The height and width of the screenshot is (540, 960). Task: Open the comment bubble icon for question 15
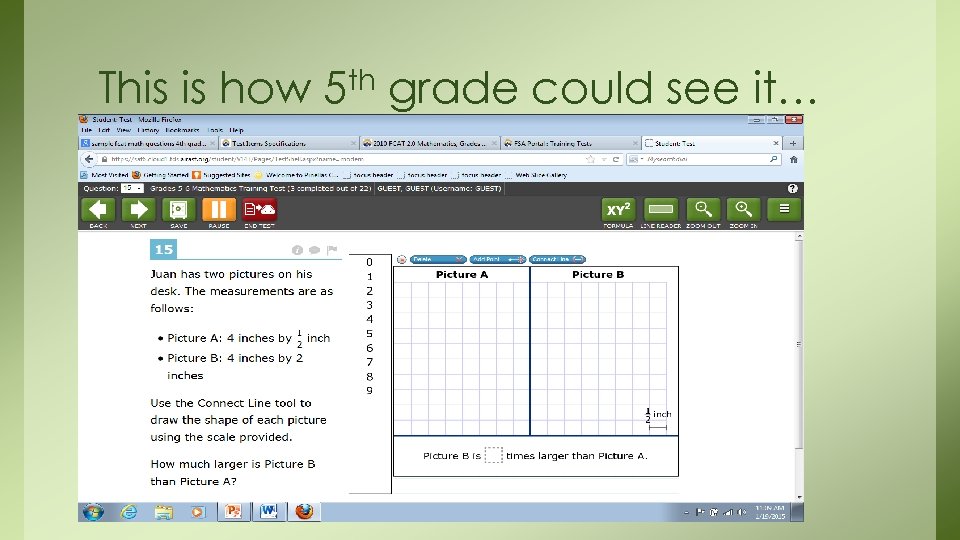[x=315, y=250]
